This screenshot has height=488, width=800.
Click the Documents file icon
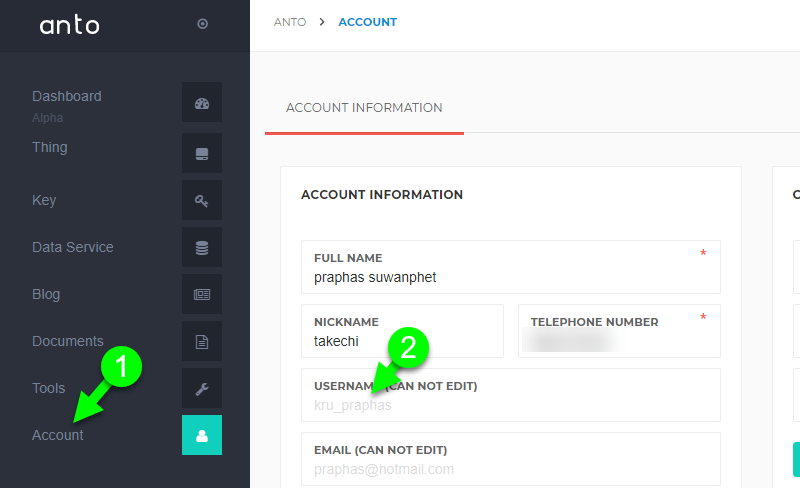point(202,342)
